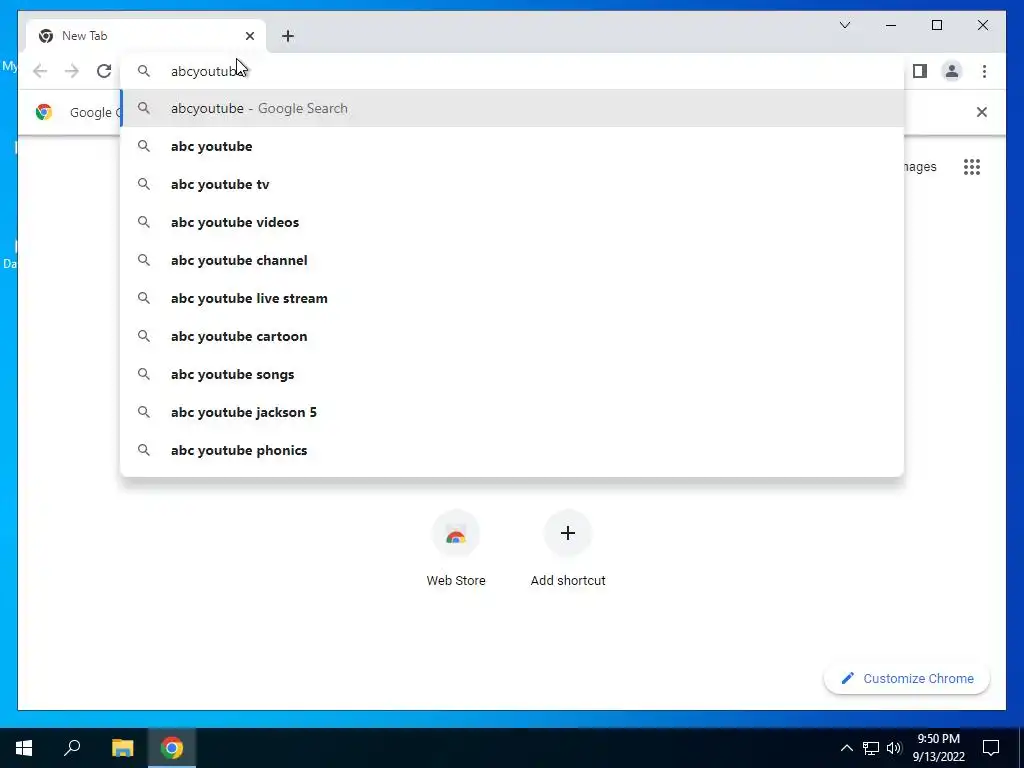Open the Images link

pyautogui.click(x=920, y=167)
